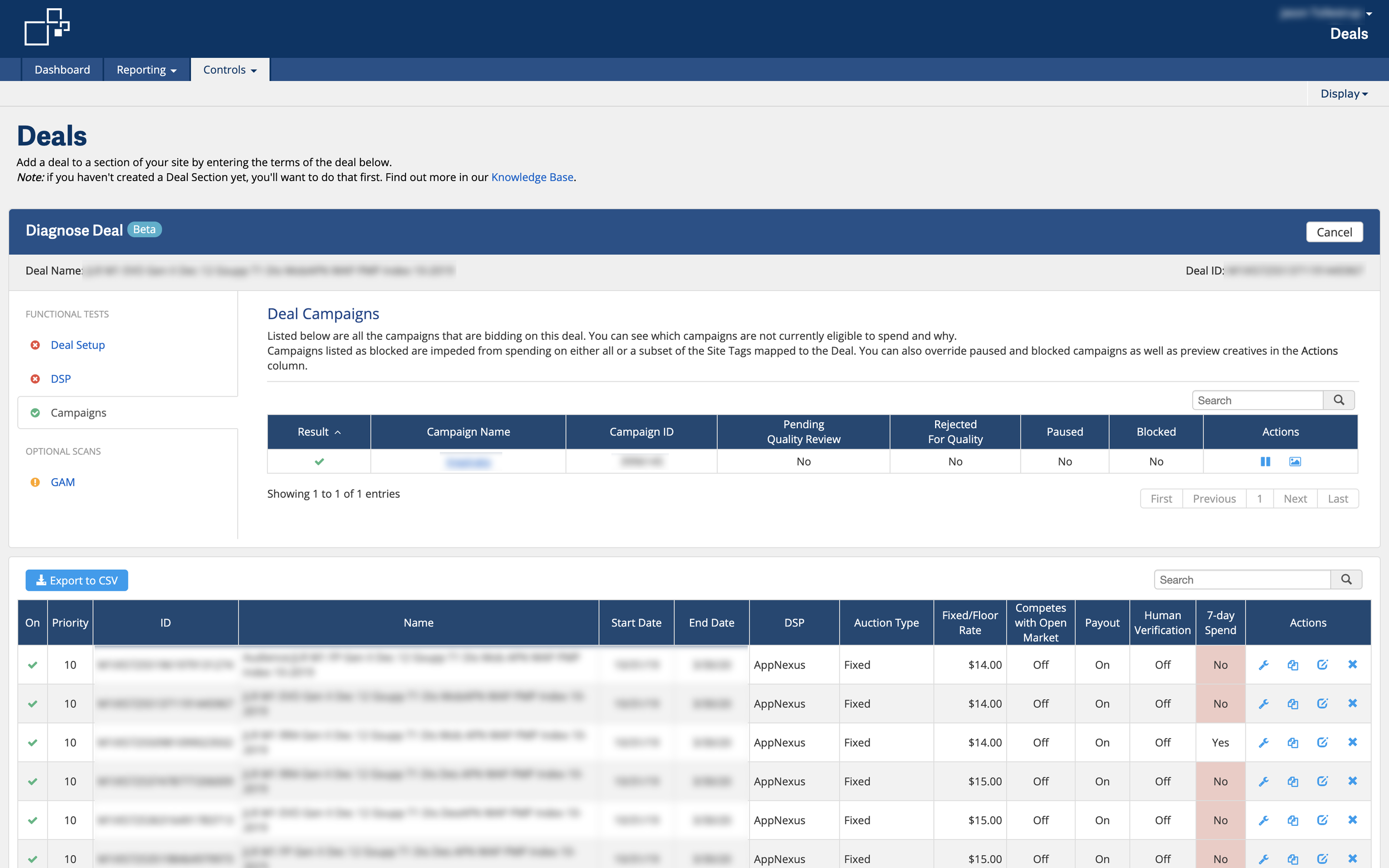Click Export to CSV button
Screen dimensions: 1389x868
[77, 580]
